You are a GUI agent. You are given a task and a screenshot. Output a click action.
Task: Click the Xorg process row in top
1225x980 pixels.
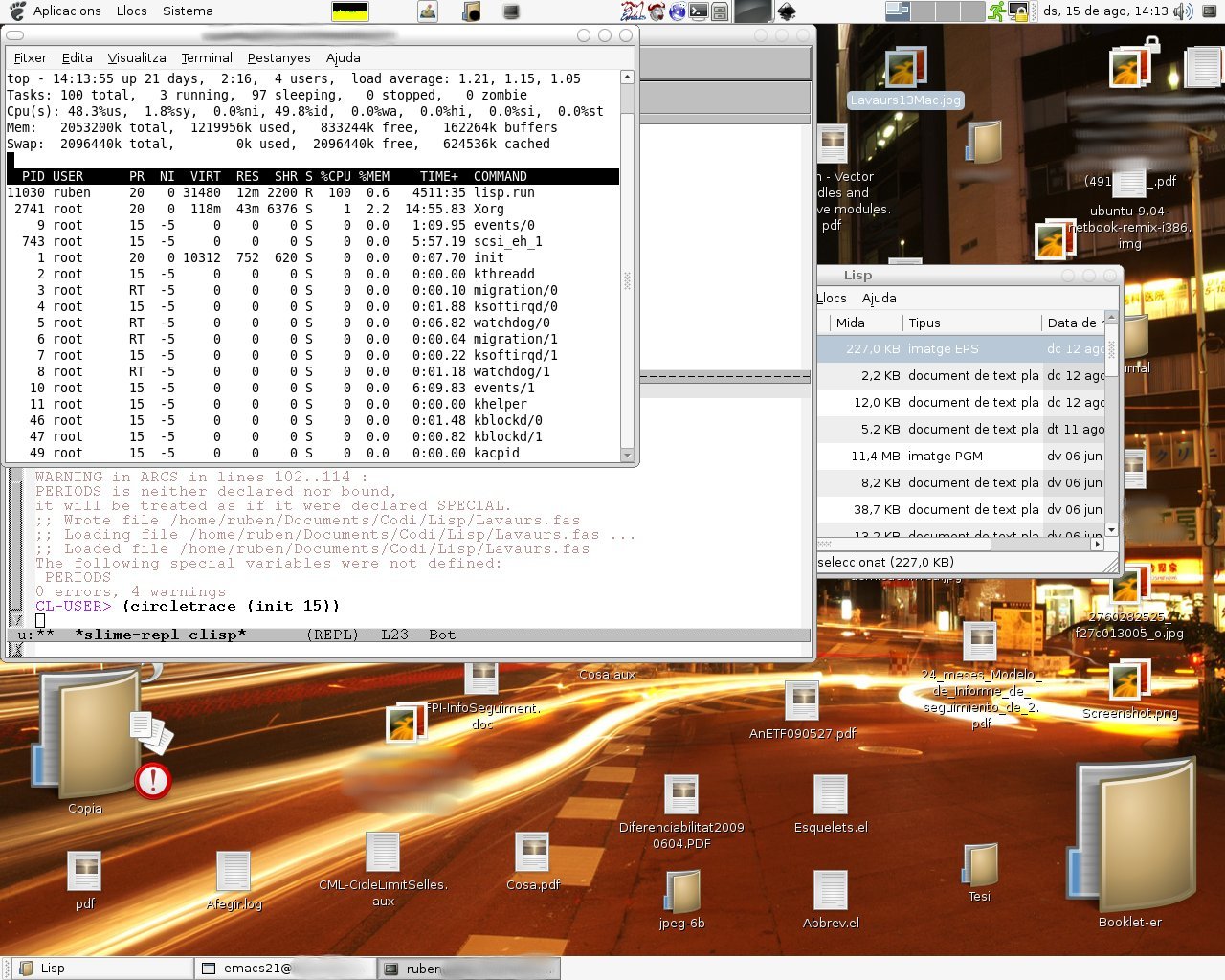pos(313,209)
